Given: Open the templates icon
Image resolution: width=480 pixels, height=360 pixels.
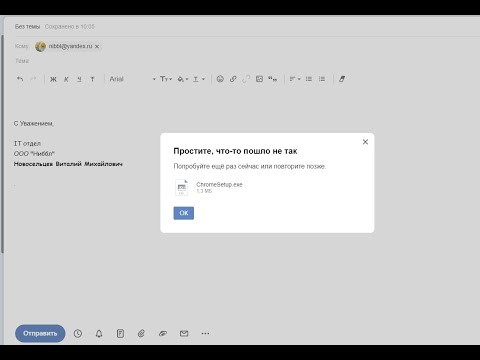Looking at the screenshot, I should pyautogui.click(x=120, y=333).
